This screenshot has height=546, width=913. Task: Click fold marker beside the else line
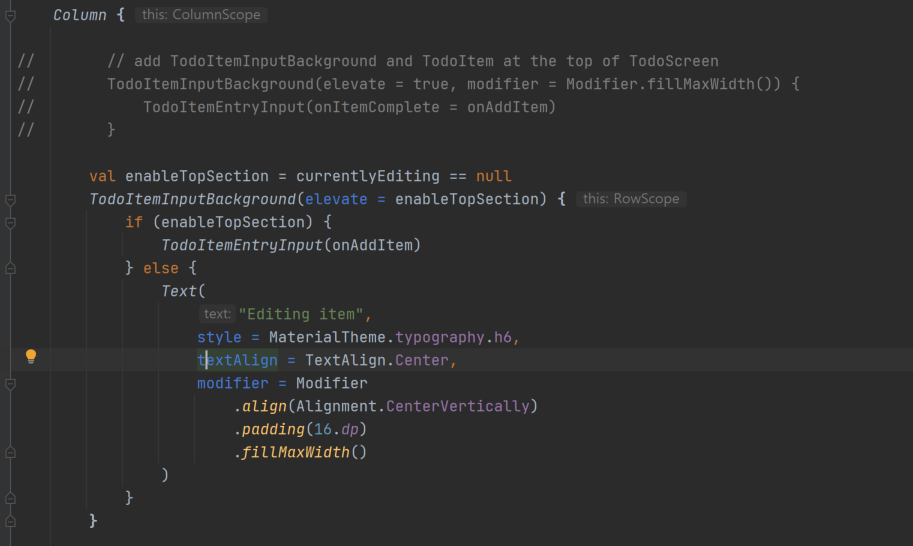coord(10,268)
